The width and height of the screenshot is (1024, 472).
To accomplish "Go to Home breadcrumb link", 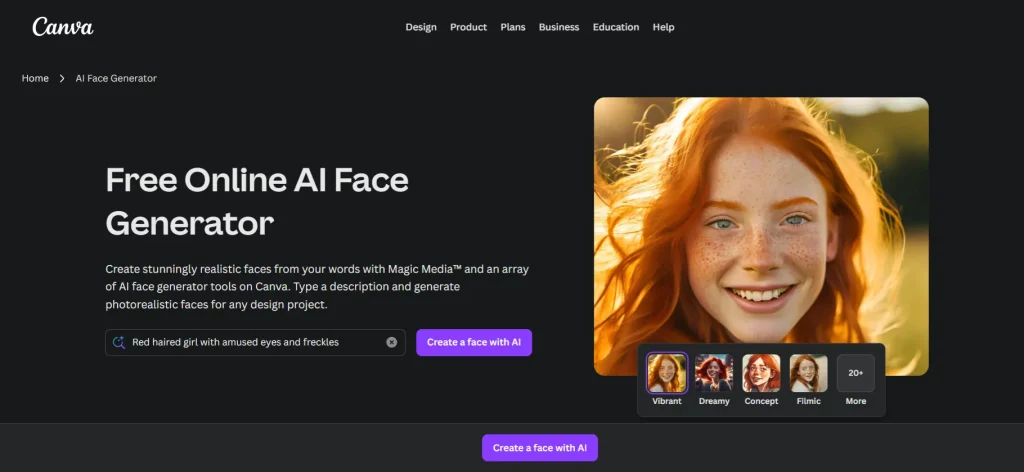I will (x=35, y=78).
